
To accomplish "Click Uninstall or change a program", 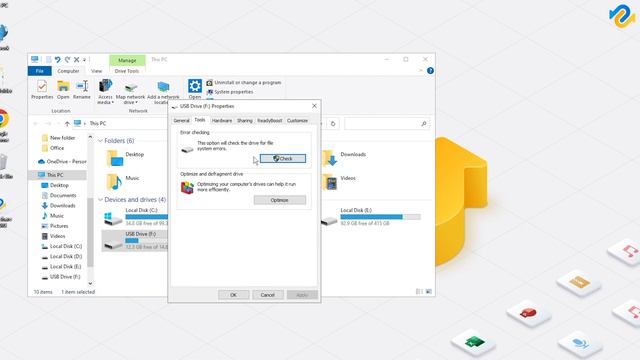I will click(x=244, y=82).
